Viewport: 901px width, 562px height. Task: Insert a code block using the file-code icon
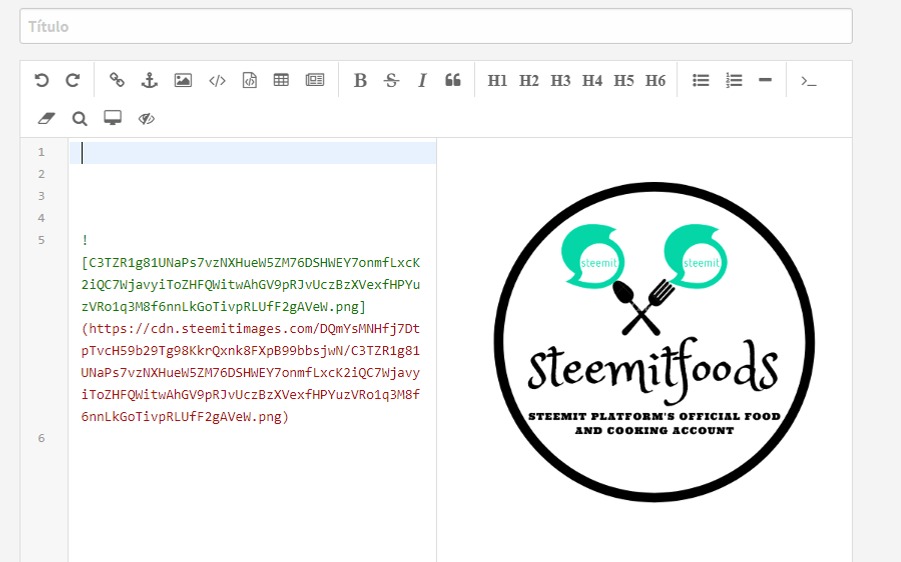[x=249, y=80]
